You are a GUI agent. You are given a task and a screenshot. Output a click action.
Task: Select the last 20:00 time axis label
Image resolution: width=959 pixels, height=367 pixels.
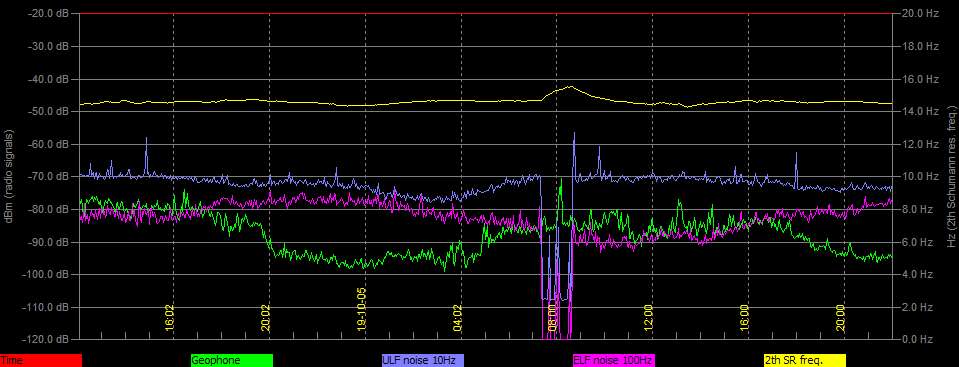pos(840,318)
